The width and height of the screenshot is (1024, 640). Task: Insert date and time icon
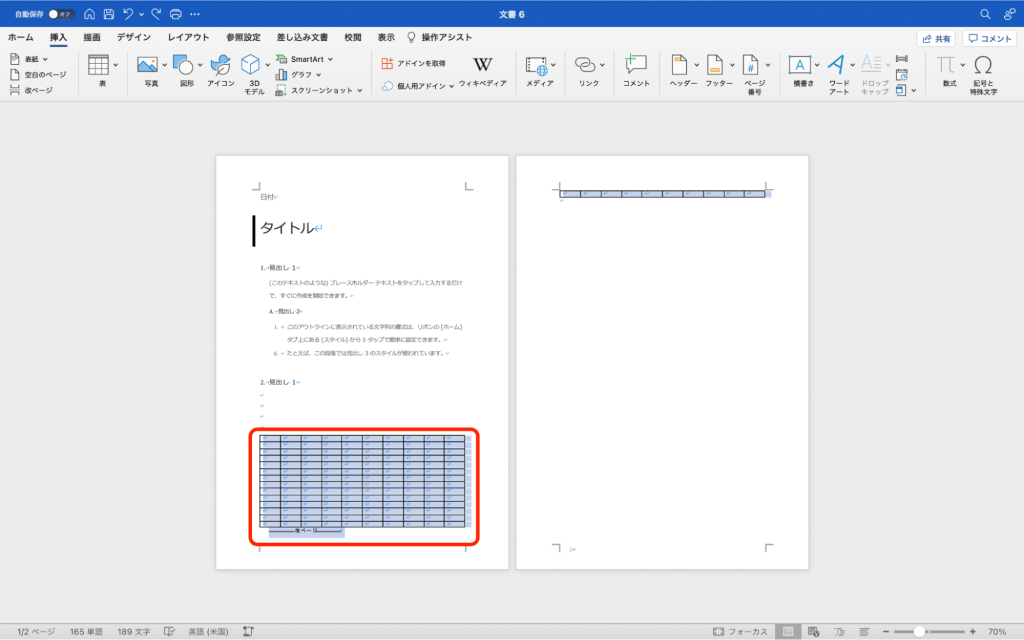click(x=902, y=74)
